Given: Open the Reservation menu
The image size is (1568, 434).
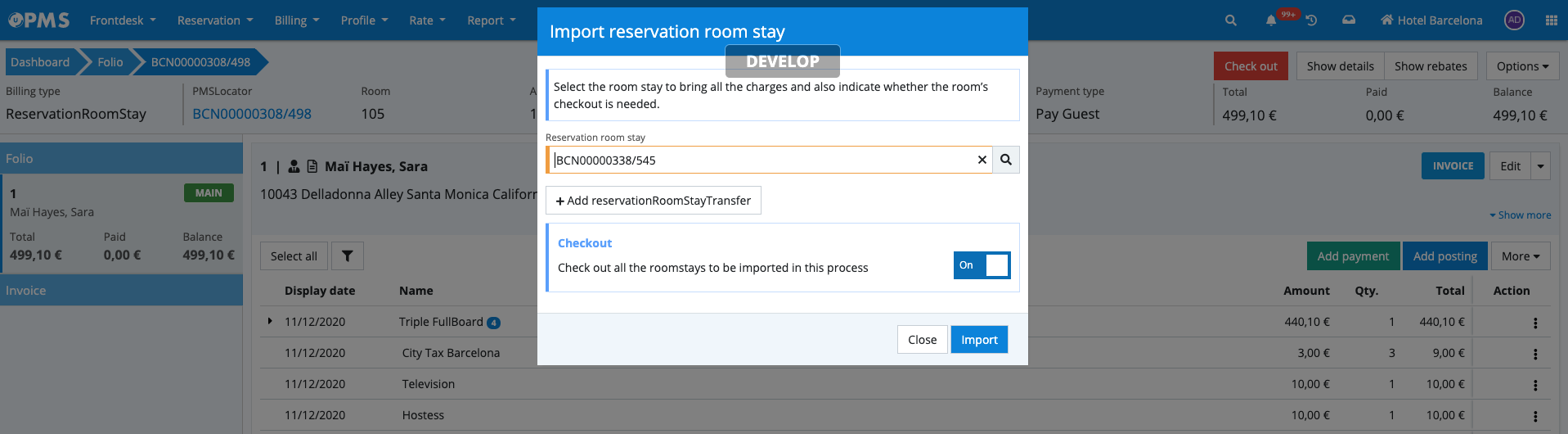Looking at the screenshot, I should tap(215, 20).
